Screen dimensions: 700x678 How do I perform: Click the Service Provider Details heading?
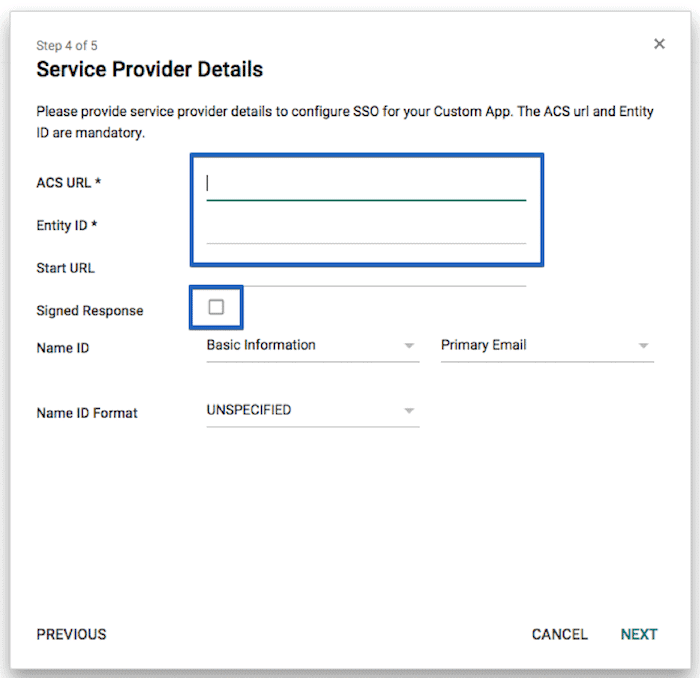[x=150, y=69]
